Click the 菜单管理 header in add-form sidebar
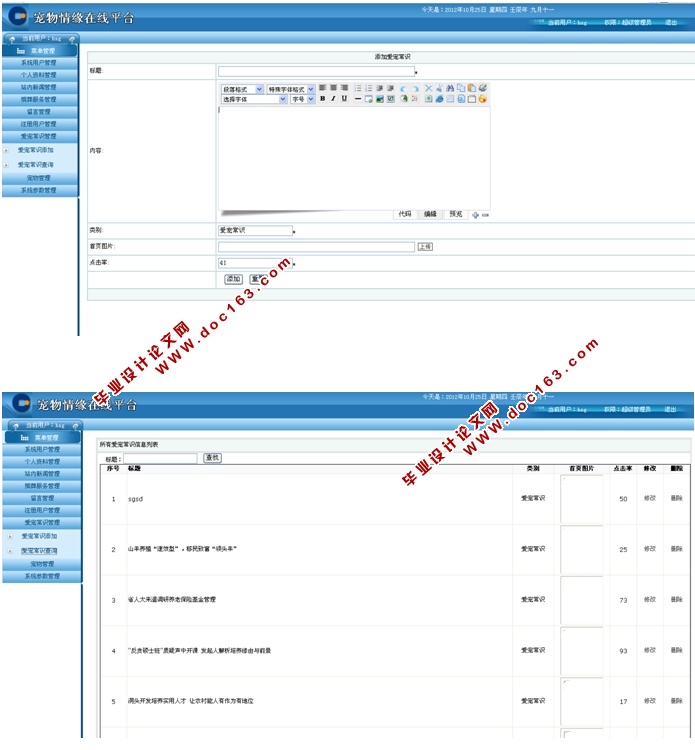The image size is (695, 750). [40, 51]
